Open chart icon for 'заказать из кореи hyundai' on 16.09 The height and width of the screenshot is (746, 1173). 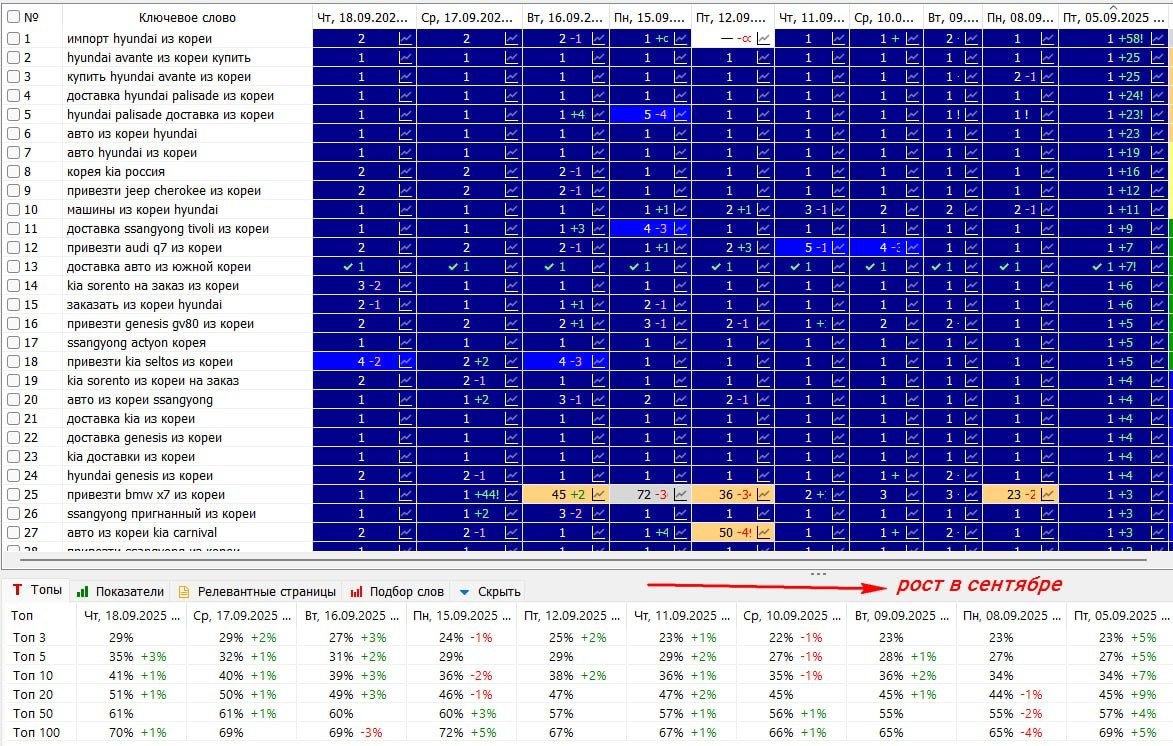[x=598, y=305]
